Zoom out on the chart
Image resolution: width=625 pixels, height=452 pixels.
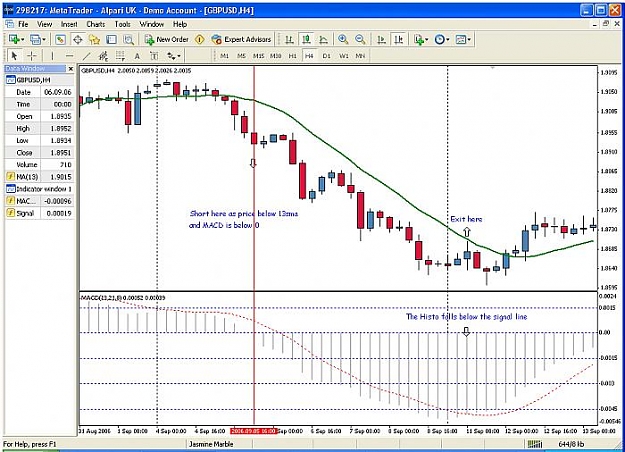point(360,39)
